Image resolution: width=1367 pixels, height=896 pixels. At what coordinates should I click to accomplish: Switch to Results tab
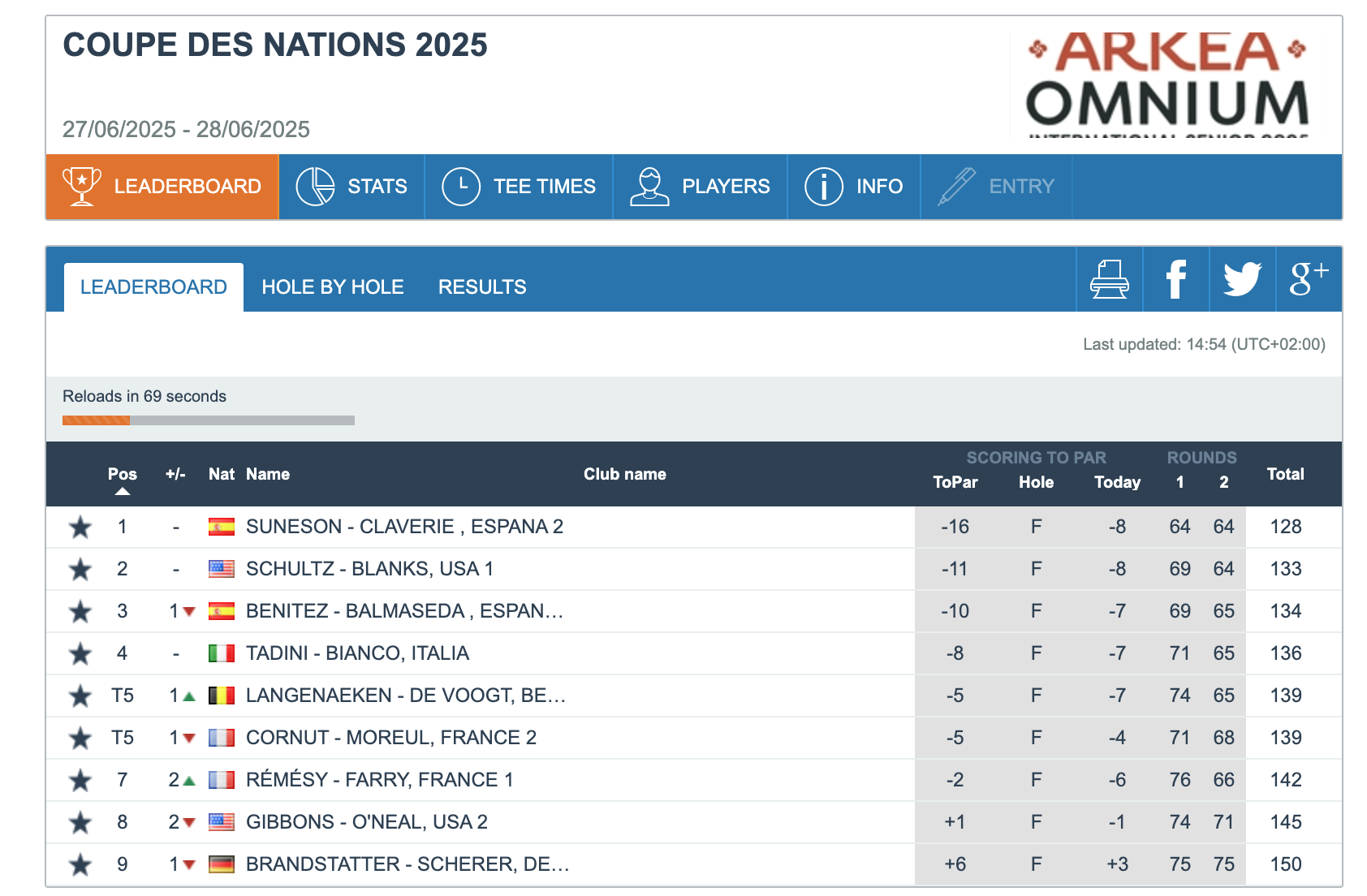pos(482,287)
